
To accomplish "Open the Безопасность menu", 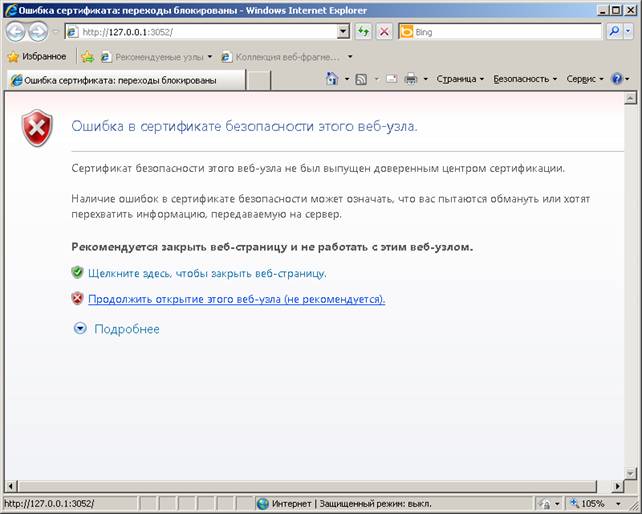I will (x=524, y=79).
